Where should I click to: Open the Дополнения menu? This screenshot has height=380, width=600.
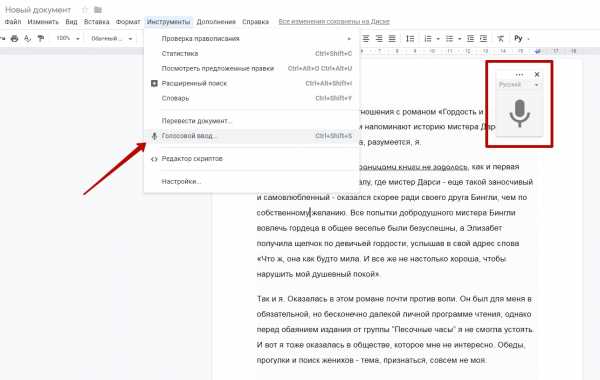[x=216, y=22]
